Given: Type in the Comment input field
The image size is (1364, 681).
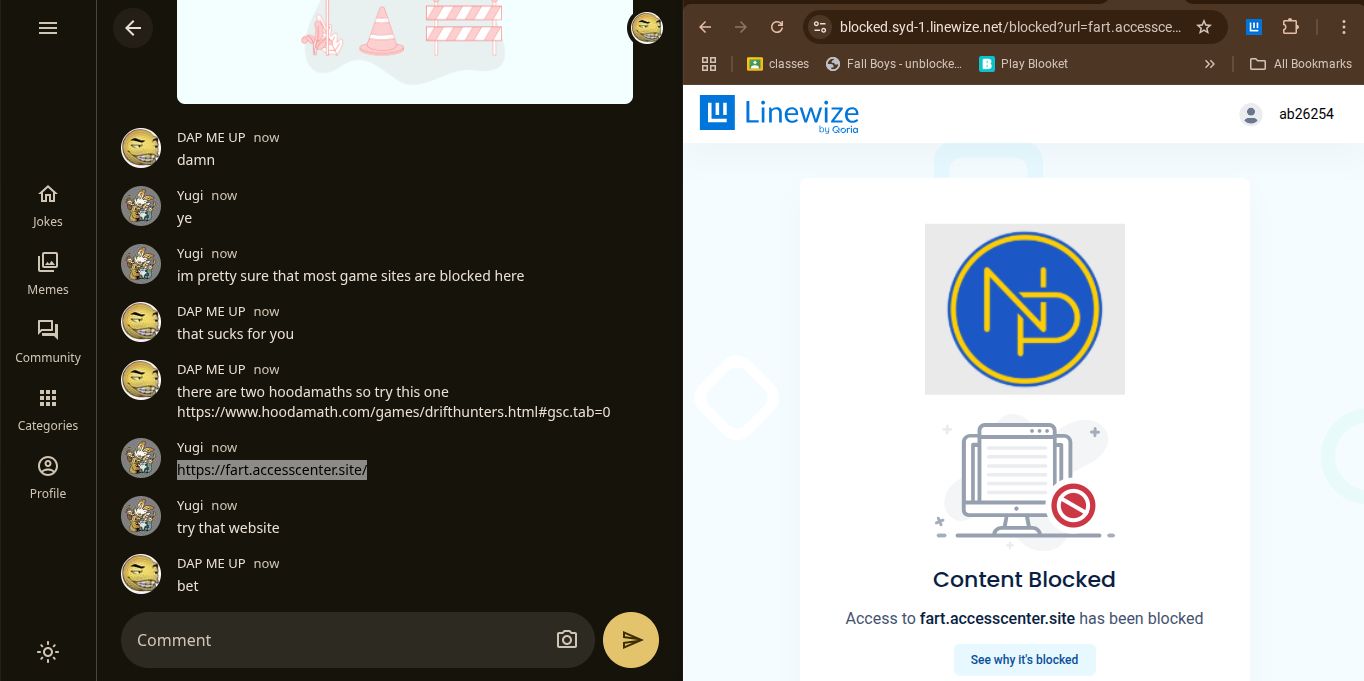Looking at the screenshot, I should coord(340,640).
